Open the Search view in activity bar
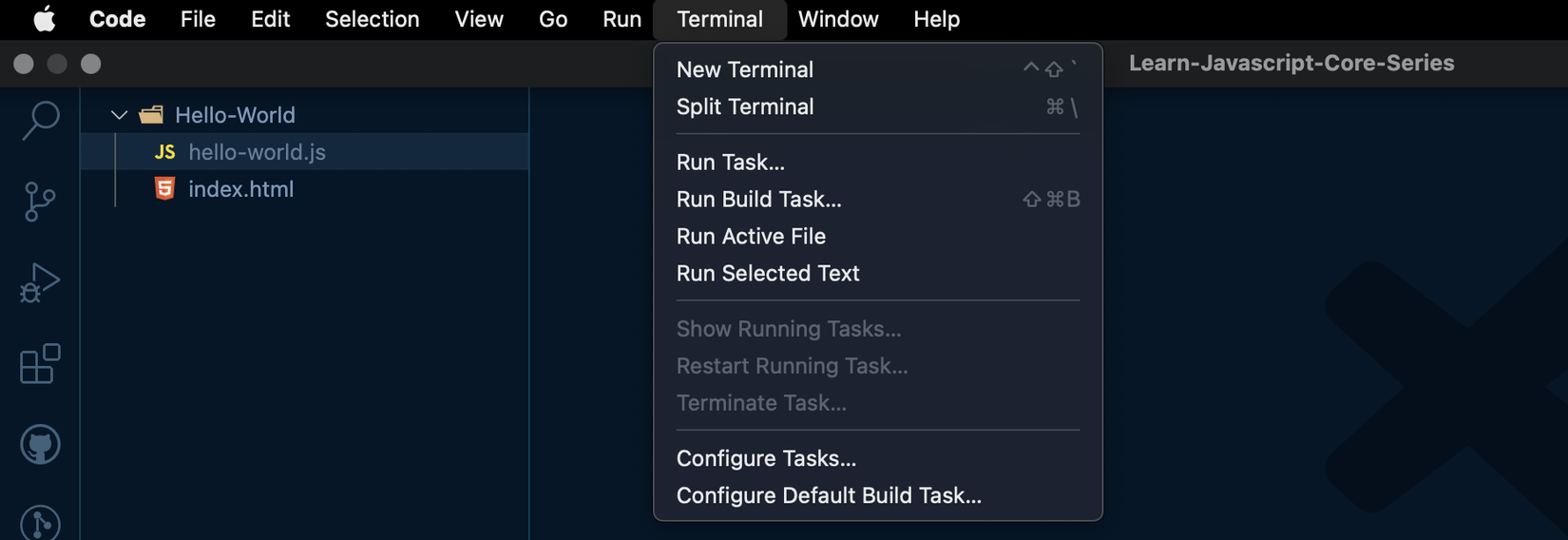 click(x=40, y=121)
